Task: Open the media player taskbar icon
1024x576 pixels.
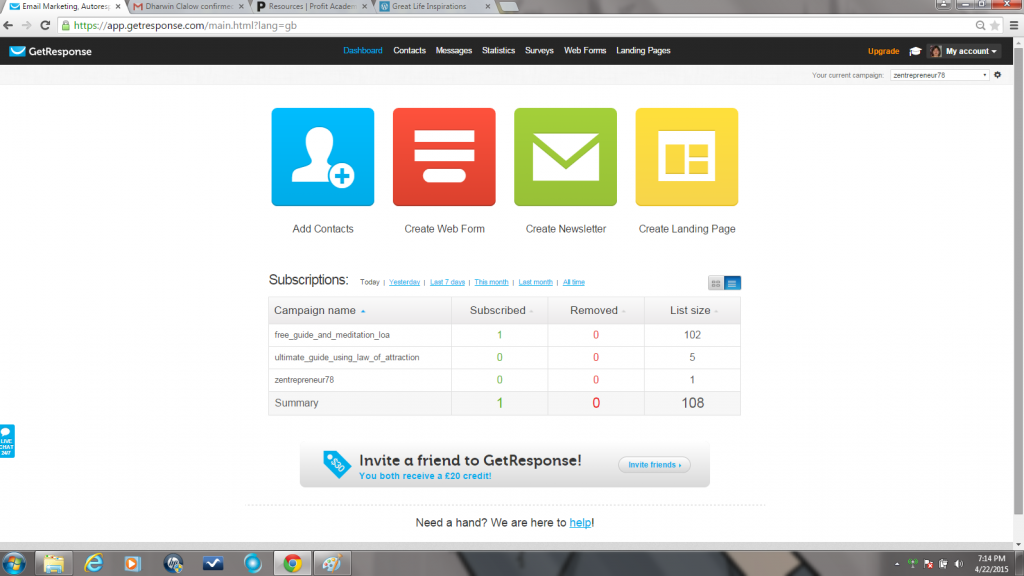Action: coord(133,563)
